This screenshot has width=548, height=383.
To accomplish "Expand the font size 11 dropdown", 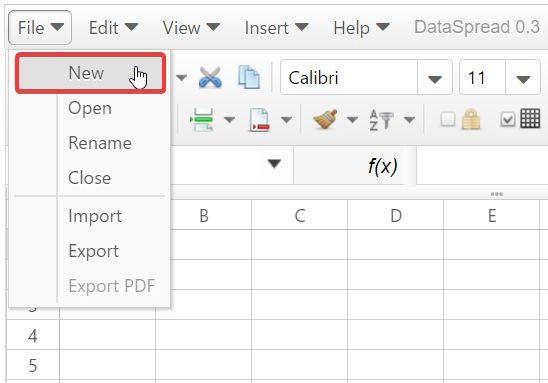I will (x=523, y=78).
